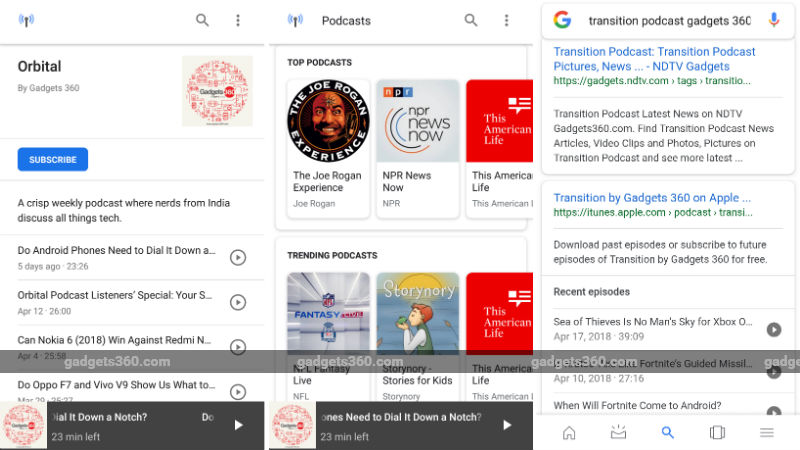
Task: Open 'Orbital Podcast Listeners' Special' episode title
Action: (x=115, y=295)
